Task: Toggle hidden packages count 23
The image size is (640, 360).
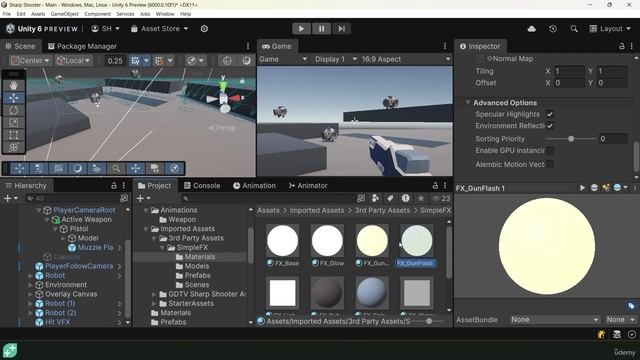Action: click(441, 198)
